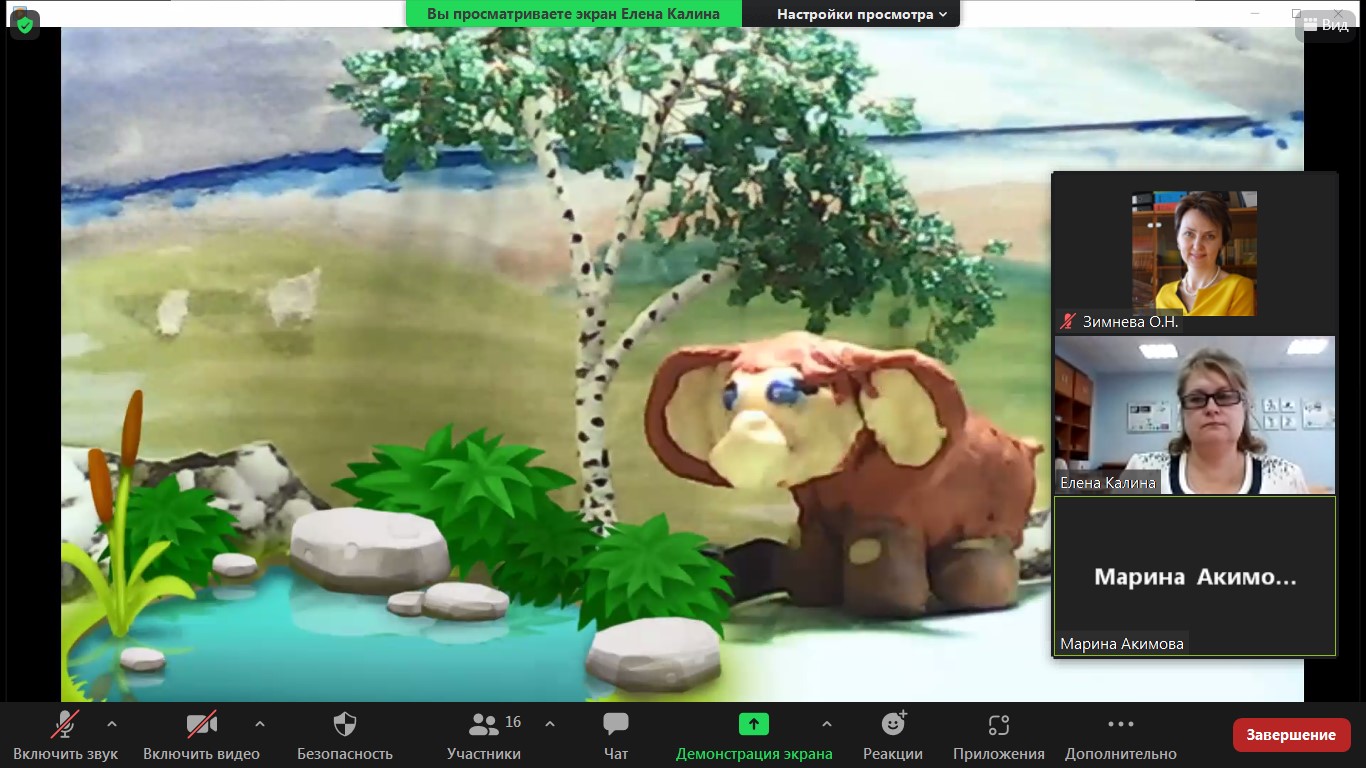Click the green encryption shield icon
The width and height of the screenshot is (1366, 768).
25,25
